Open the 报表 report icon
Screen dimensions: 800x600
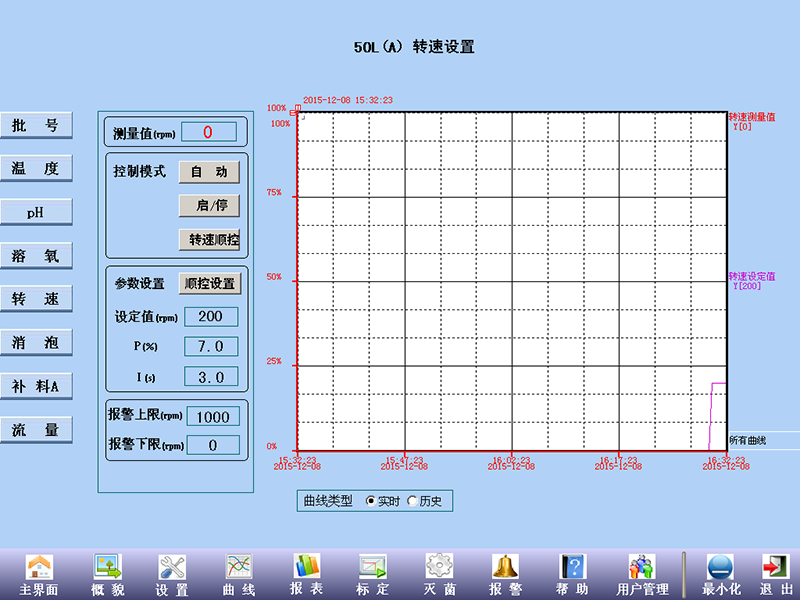pos(306,567)
